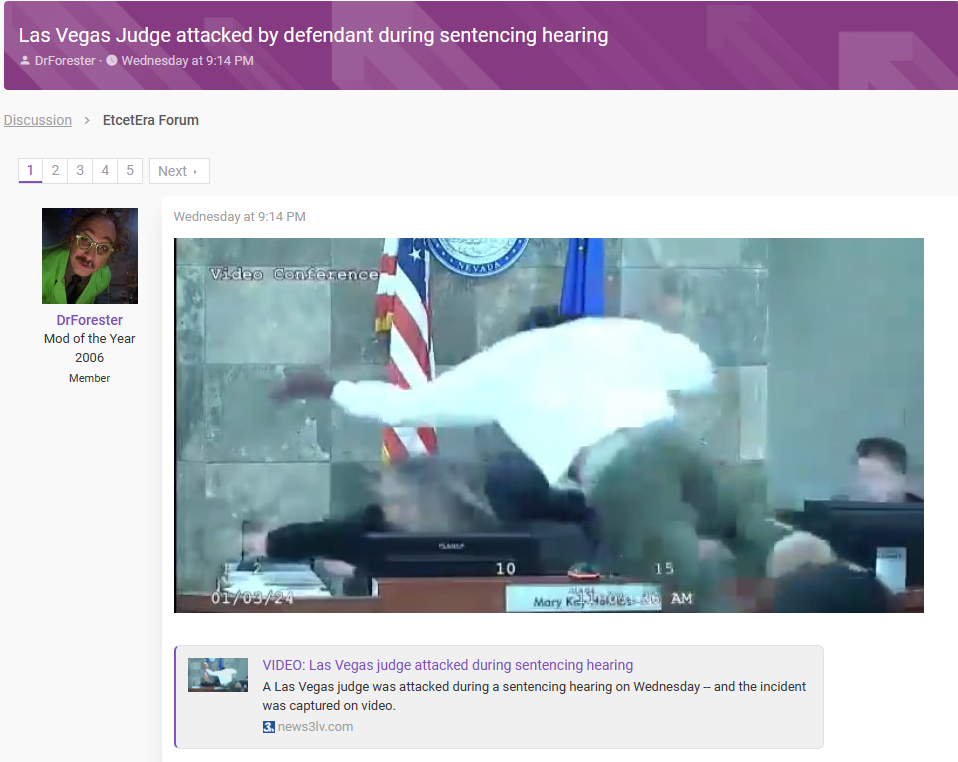Select page 1 of the thread

[30, 170]
